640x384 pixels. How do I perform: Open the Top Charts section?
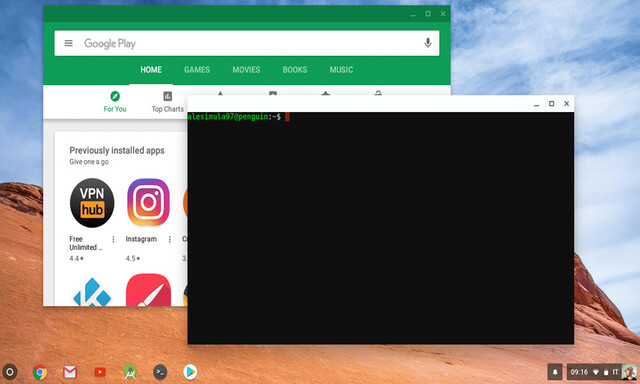[x=168, y=102]
